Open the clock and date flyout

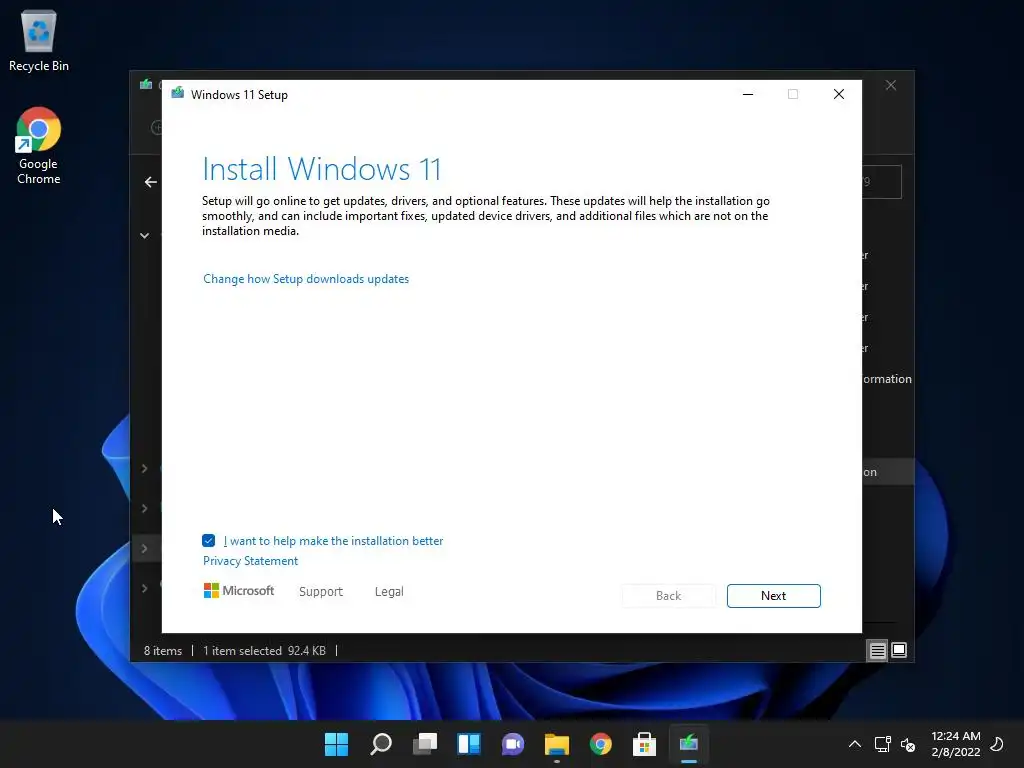pos(955,744)
